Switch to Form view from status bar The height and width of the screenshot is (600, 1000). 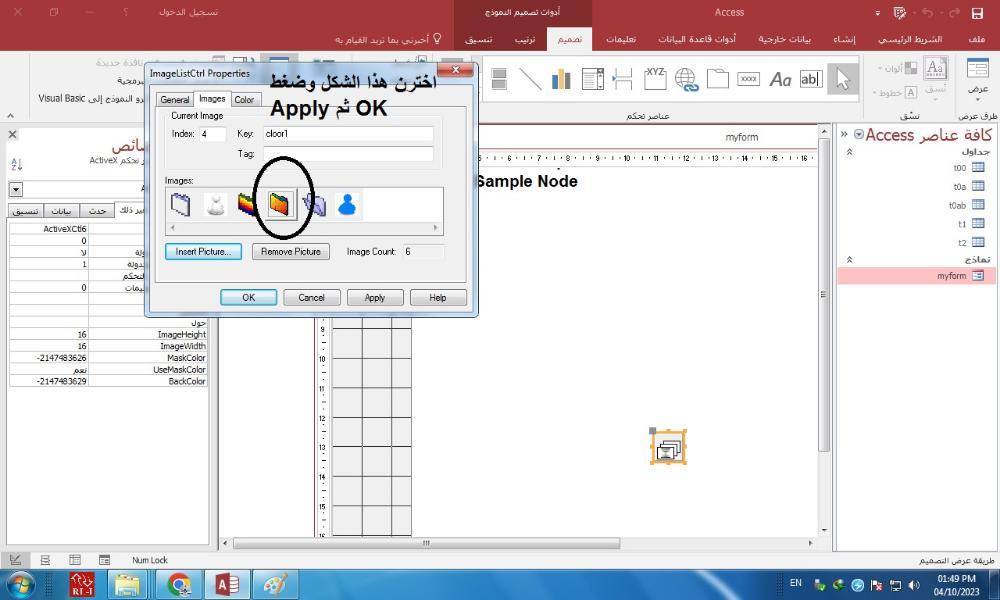pyautogui.click(x=105, y=560)
